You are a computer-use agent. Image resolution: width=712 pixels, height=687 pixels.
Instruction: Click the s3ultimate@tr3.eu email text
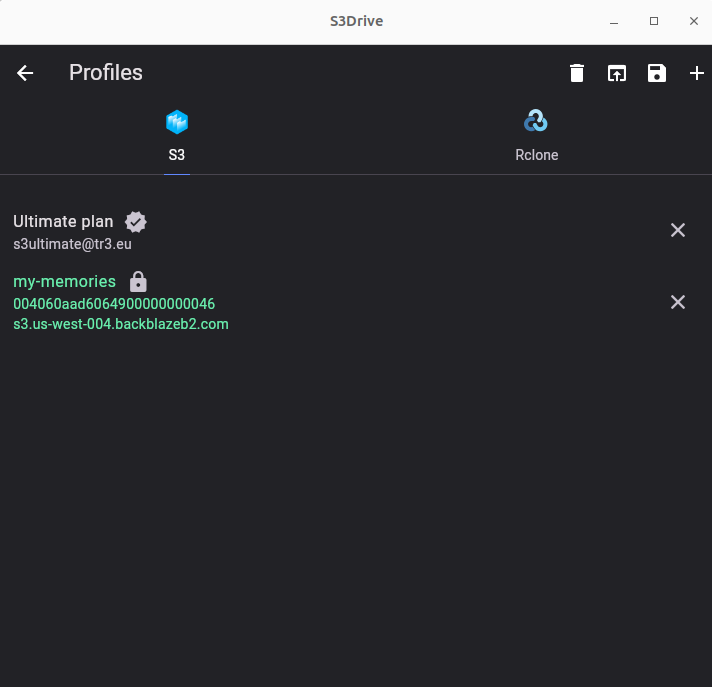pyautogui.click(x=72, y=244)
